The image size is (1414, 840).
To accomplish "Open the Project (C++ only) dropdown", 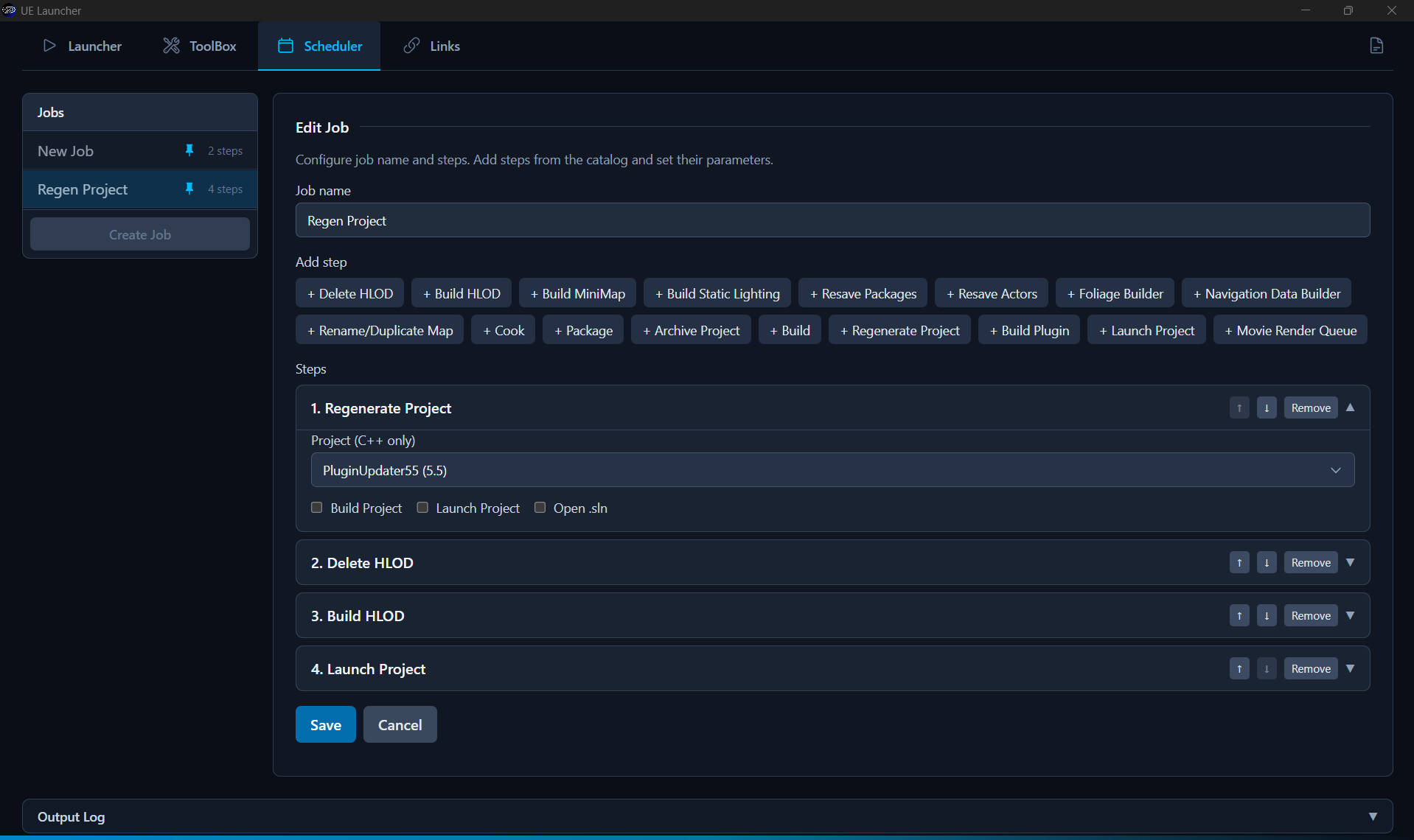I will [x=832, y=470].
